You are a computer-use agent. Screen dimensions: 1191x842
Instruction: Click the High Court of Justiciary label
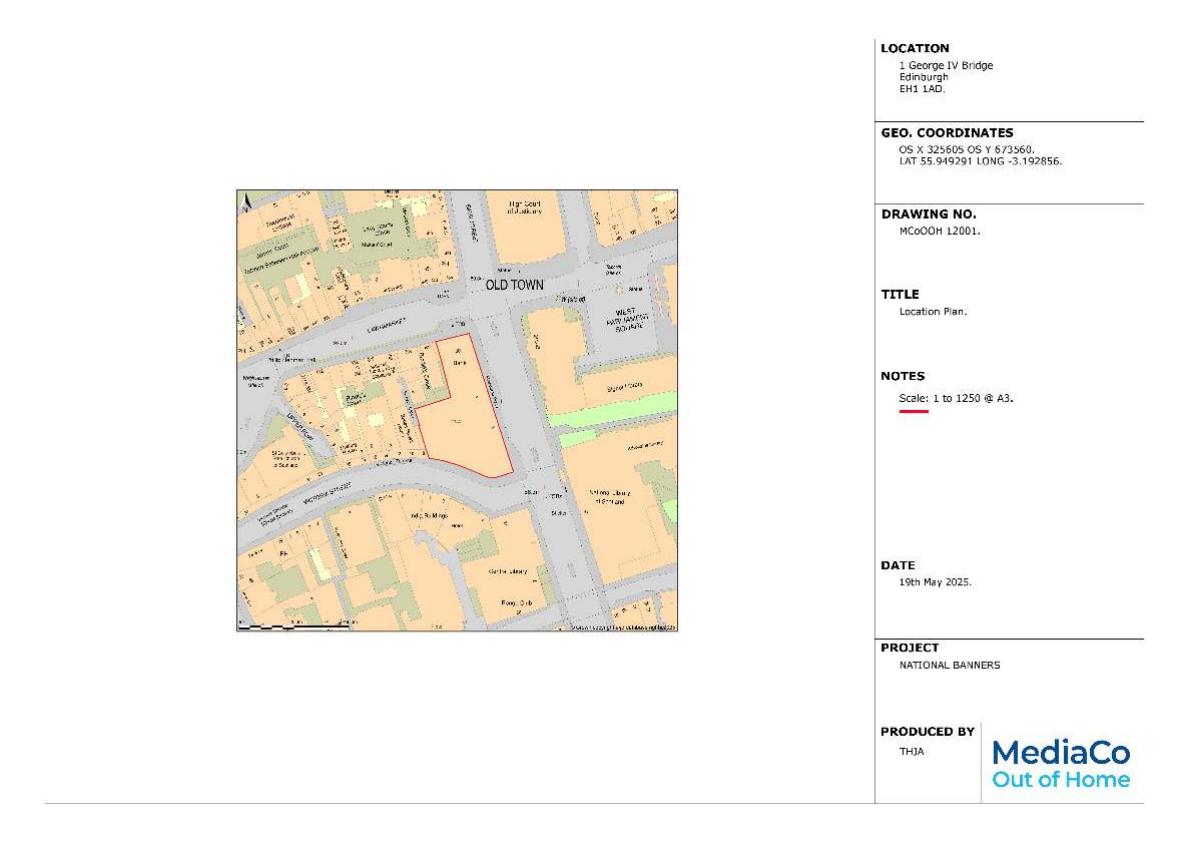(526, 207)
